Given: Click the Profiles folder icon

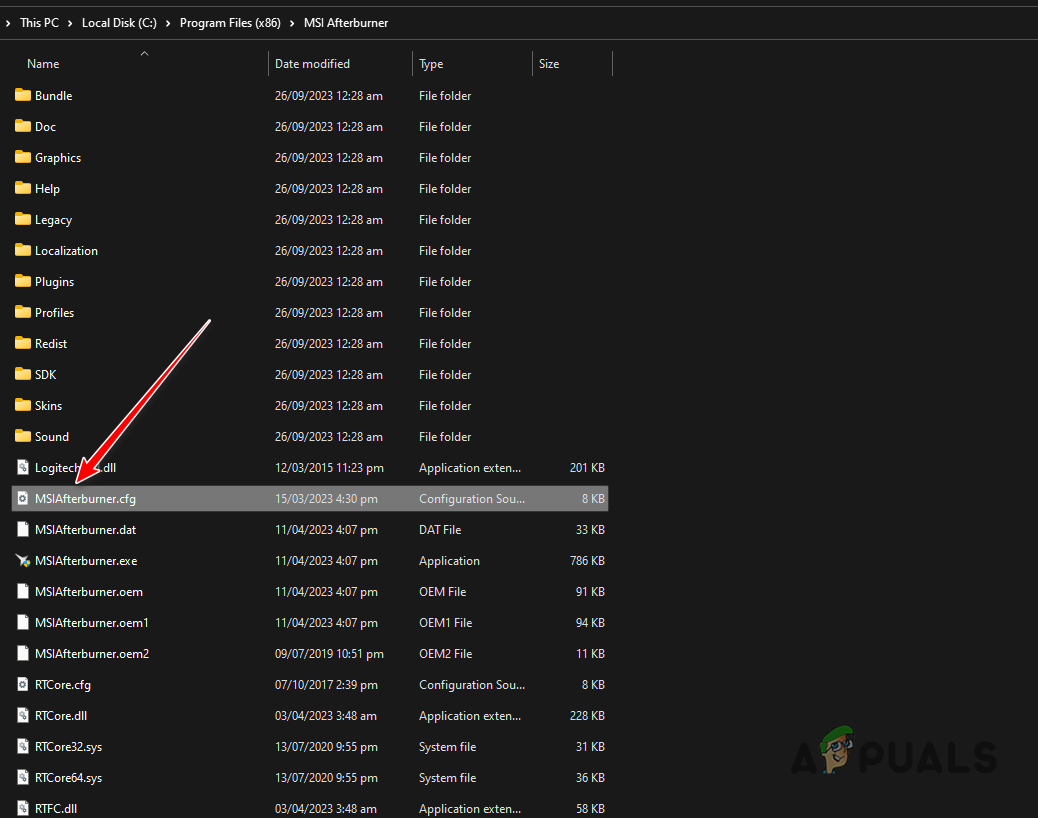Looking at the screenshot, I should coord(23,312).
